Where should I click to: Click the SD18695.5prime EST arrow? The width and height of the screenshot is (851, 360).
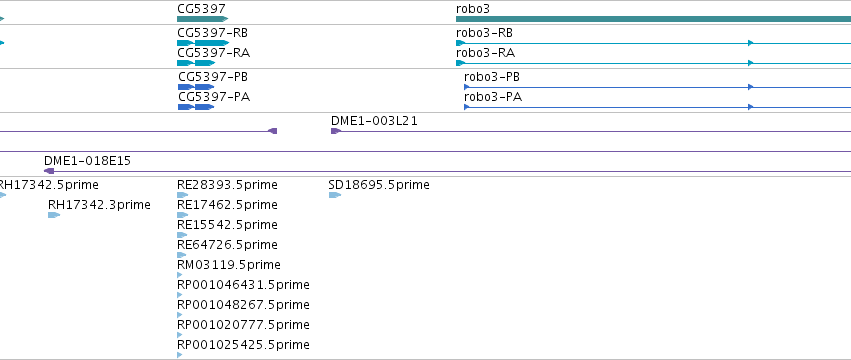pyautogui.click(x=335, y=195)
